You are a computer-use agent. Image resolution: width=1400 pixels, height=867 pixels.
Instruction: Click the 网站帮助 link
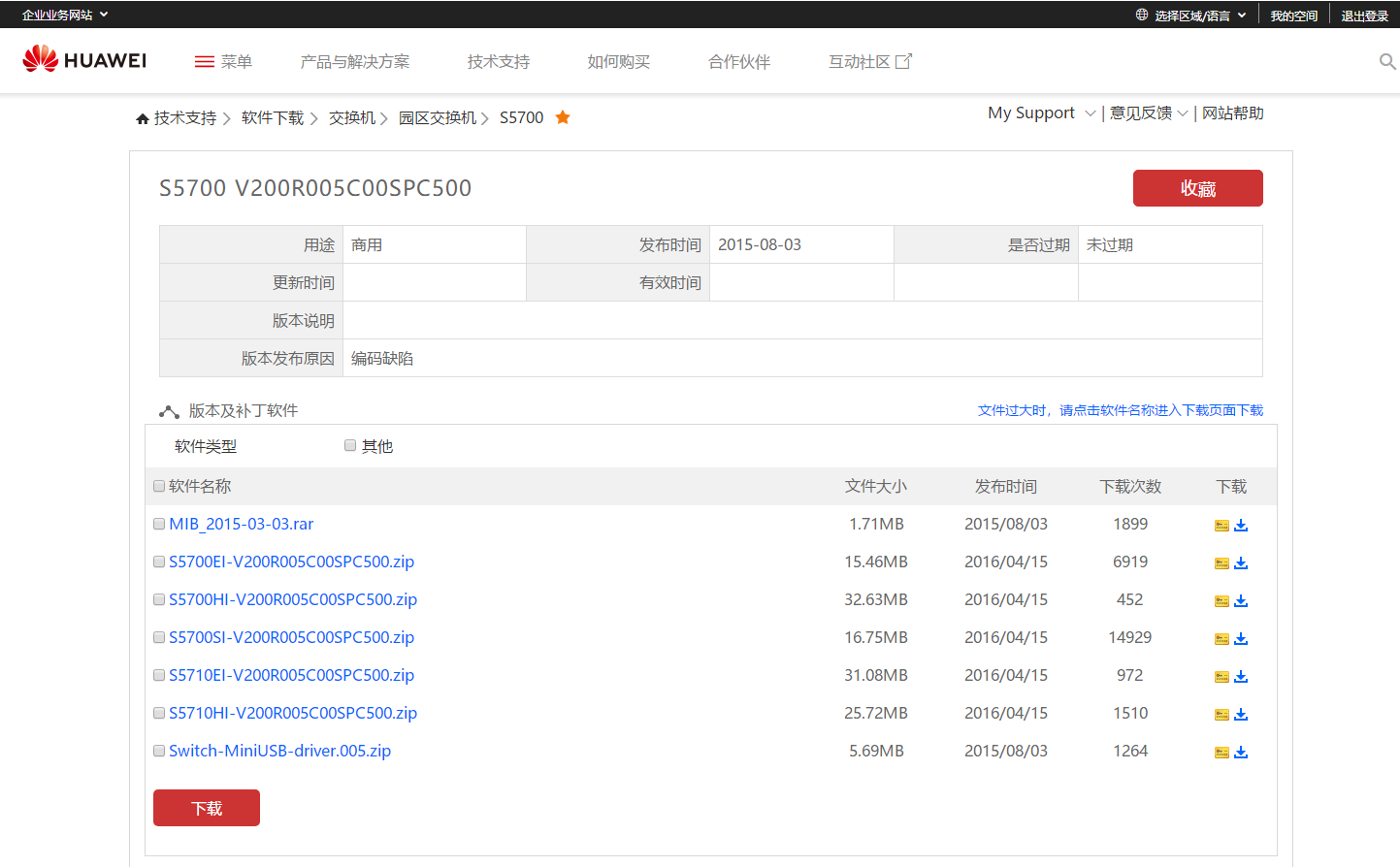pyautogui.click(x=1233, y=112)
